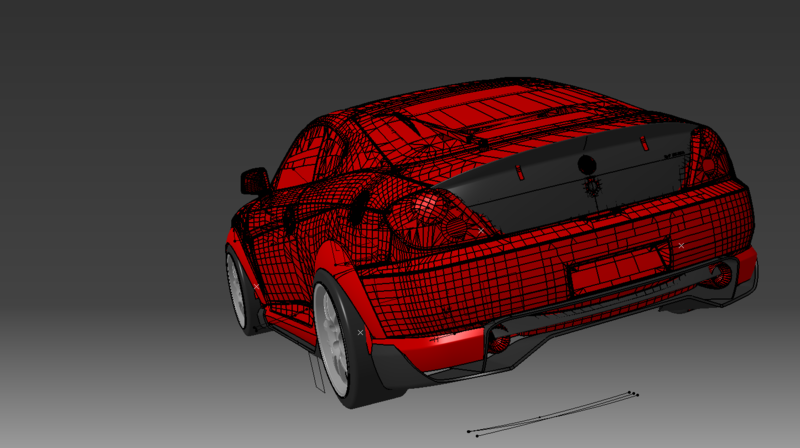The width and height of the screenshot is (800, 448).
Task: Click the X marker beside the front wheel
Action: (x=256, y=286)
